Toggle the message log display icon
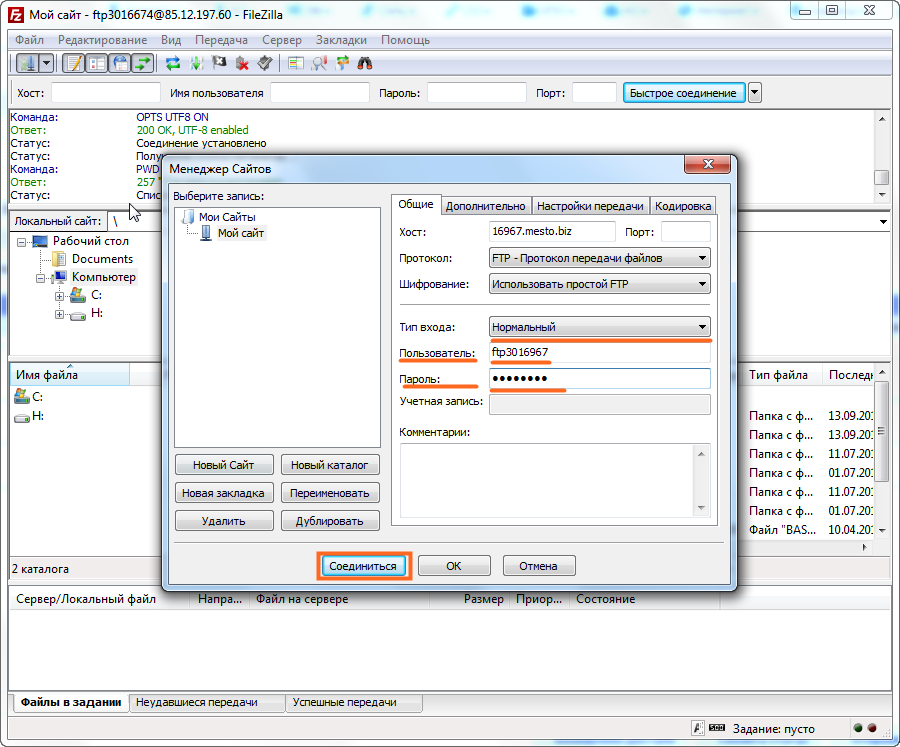900x747 pixels. pos(74,63)
